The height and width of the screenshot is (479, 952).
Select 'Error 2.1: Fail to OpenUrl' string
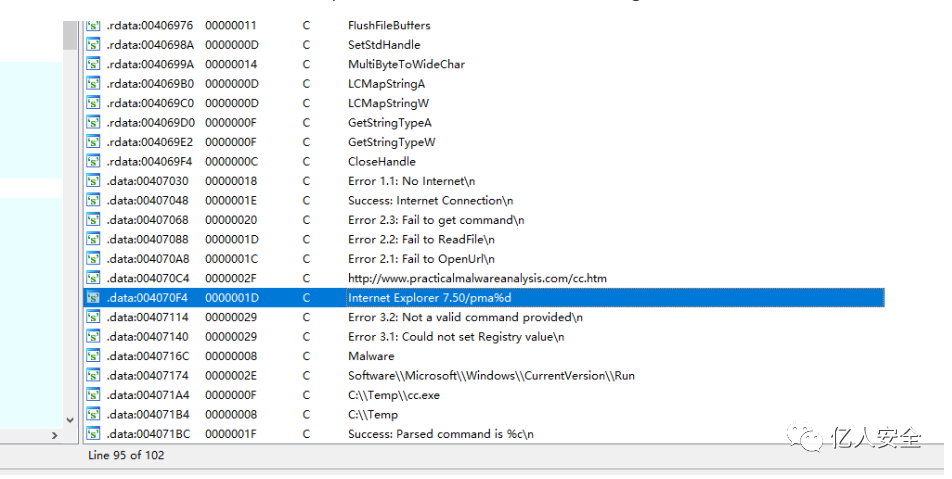point(421,258)
